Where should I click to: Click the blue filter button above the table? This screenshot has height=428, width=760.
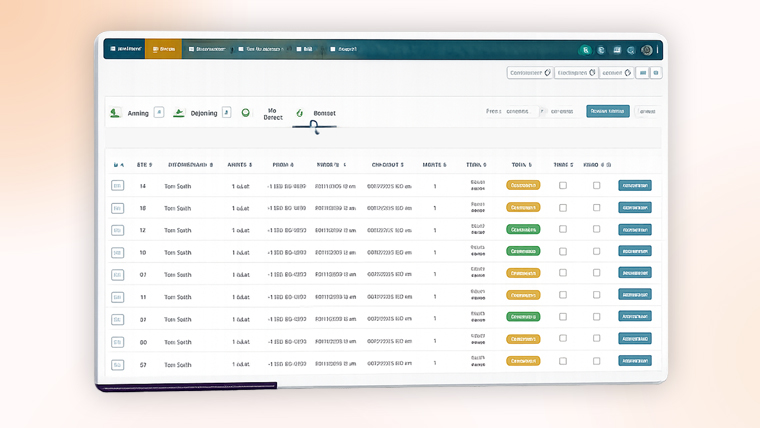pyautogui.click(x=607, y=112)
